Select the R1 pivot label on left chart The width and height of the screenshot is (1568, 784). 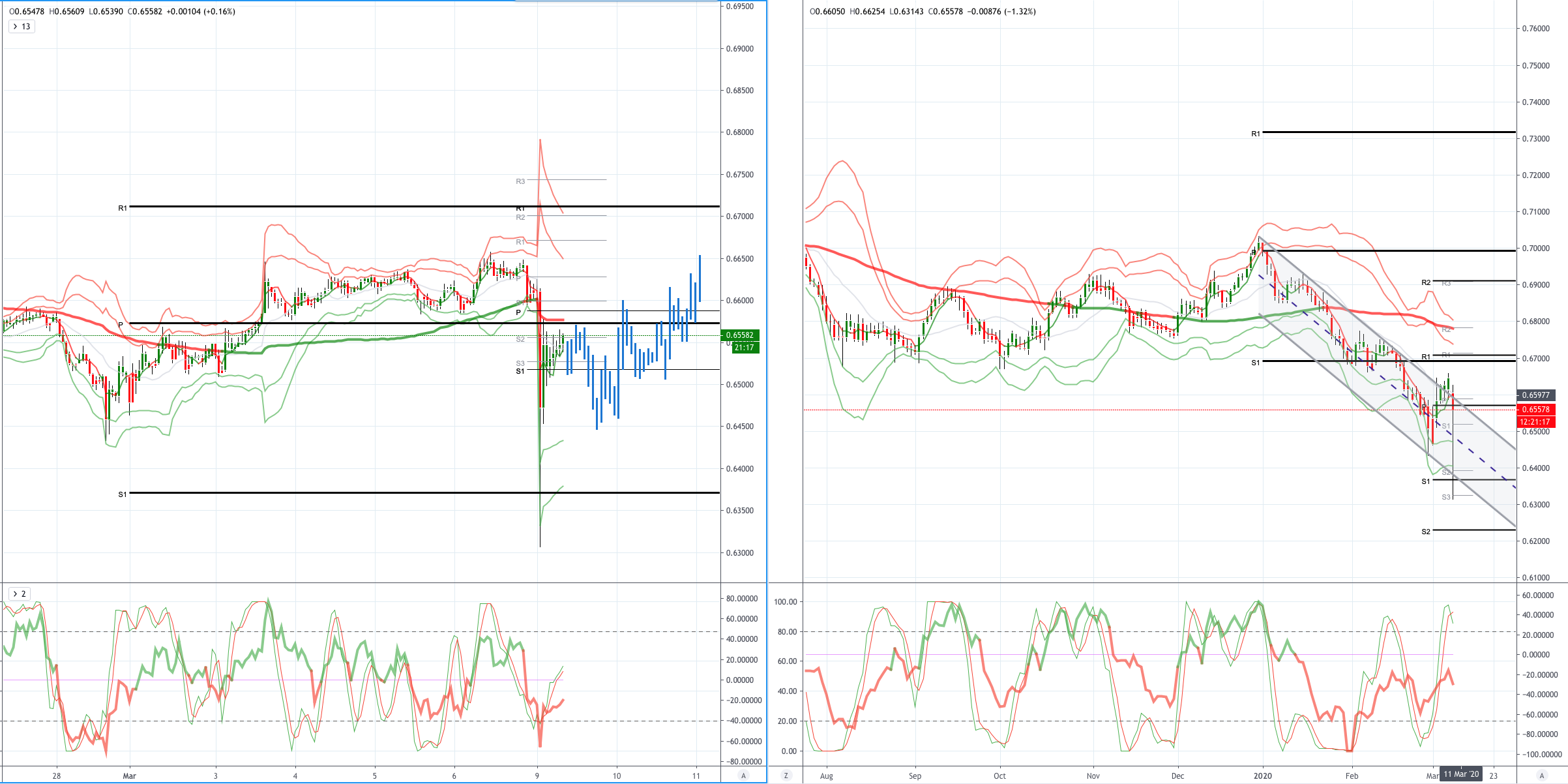[x=123, y=208]
